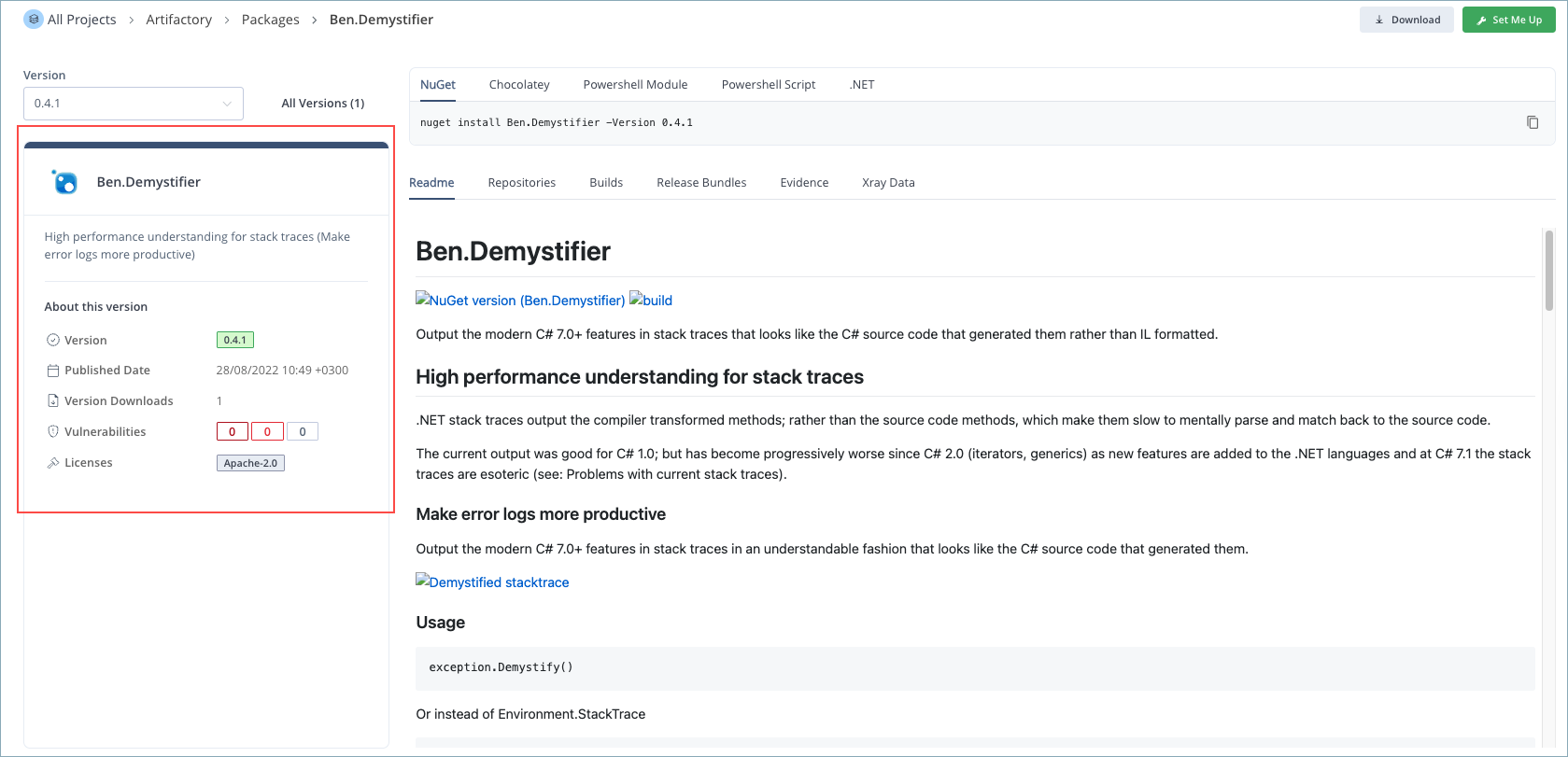
Task: Click the Set Me Up button
Action: (x=1508, y=20)
